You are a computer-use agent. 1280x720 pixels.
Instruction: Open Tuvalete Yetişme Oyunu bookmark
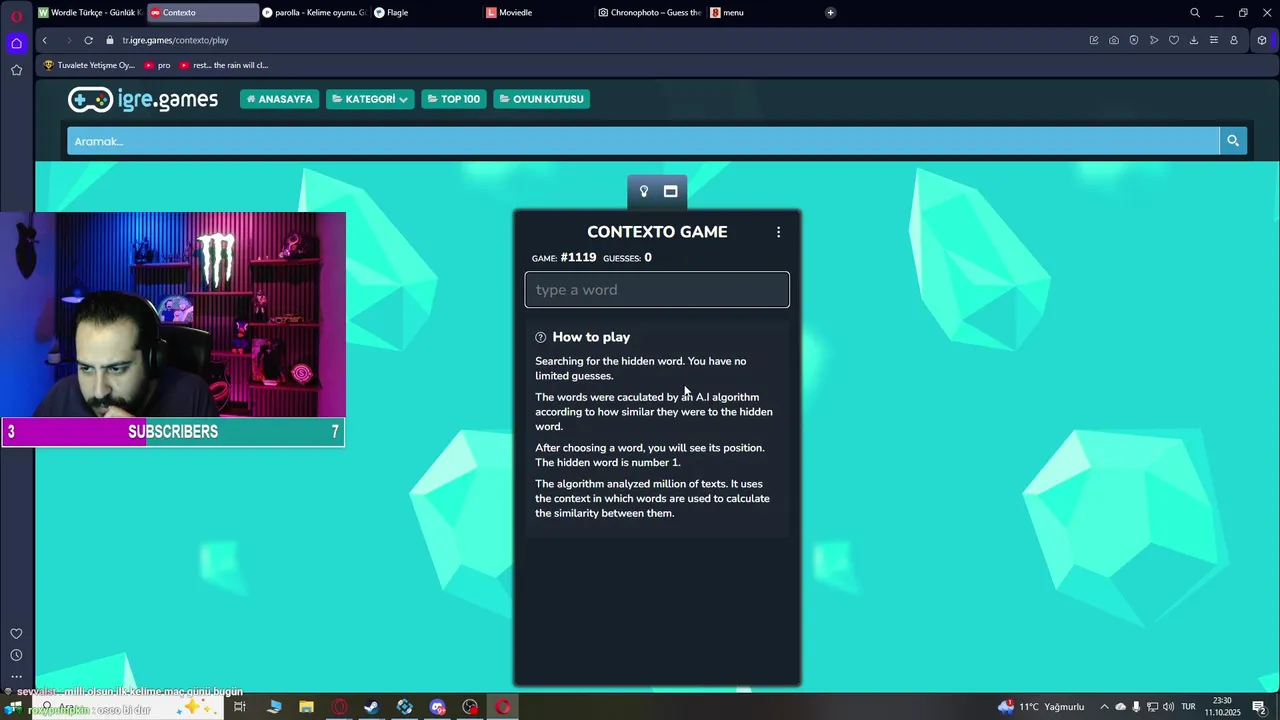[x=89, y=65]
